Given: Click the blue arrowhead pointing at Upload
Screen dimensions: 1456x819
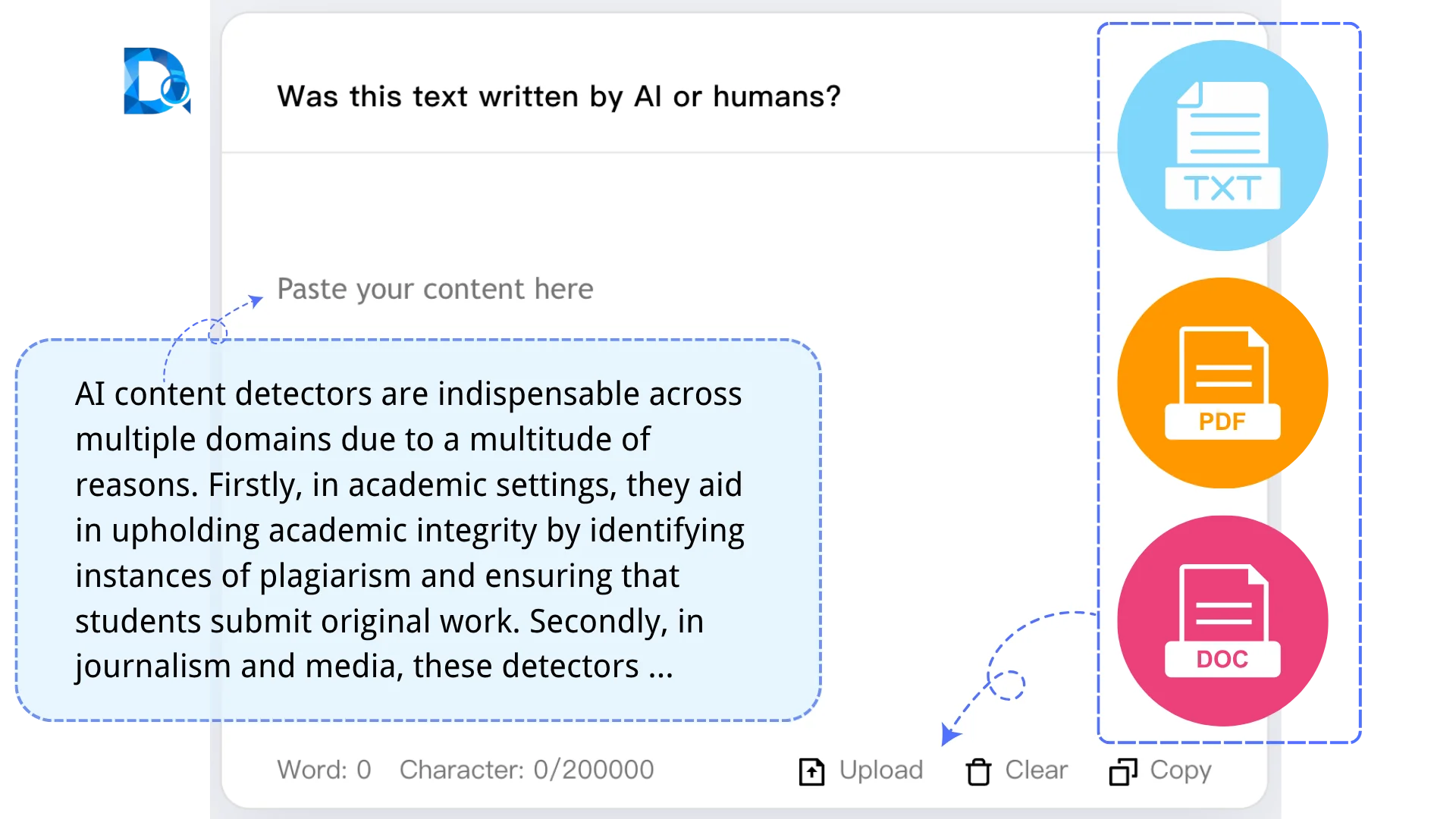Looking at the screenshot, I should point(949,733).
